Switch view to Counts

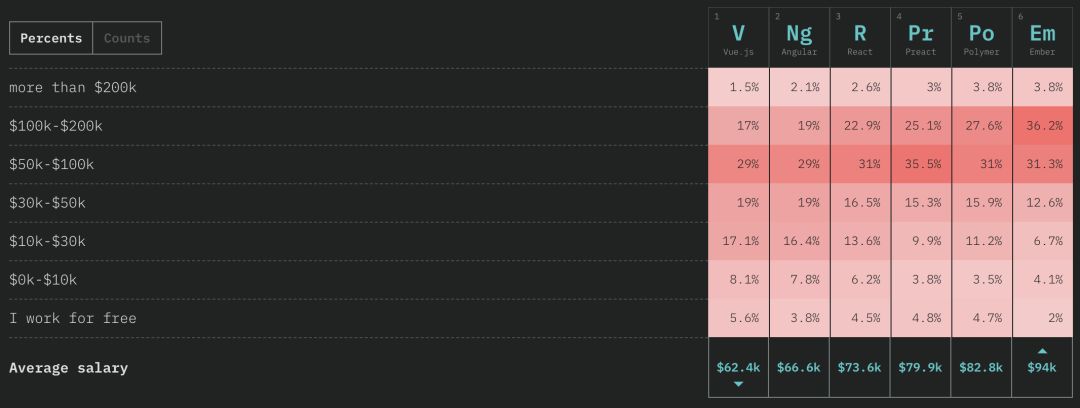coord(127,38)
